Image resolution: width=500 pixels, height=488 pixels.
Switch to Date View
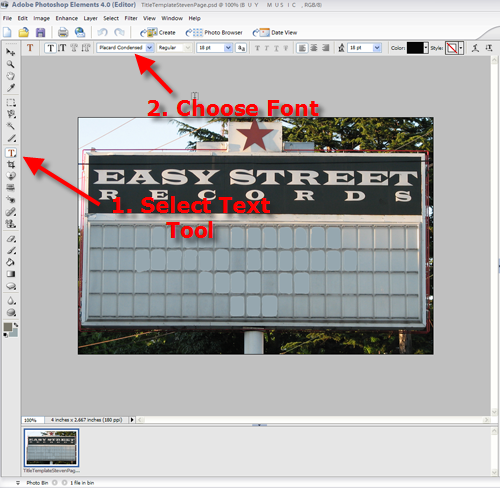point(275,32)
